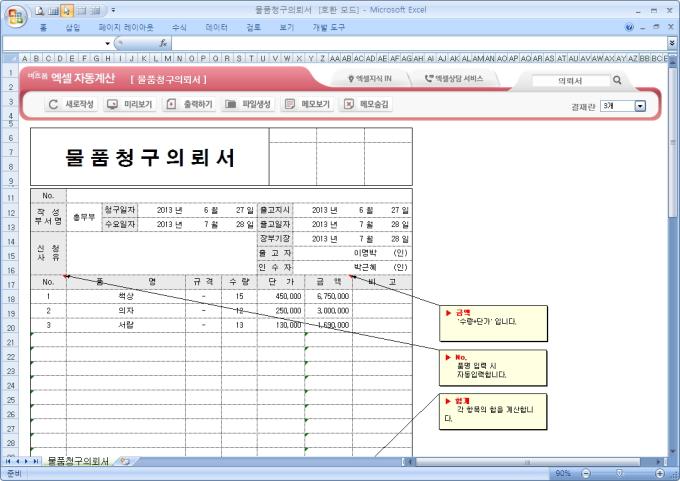Click the previous sheet navigation arrow
The height and width of the screenshot is (481, 680).
[17, 461]
